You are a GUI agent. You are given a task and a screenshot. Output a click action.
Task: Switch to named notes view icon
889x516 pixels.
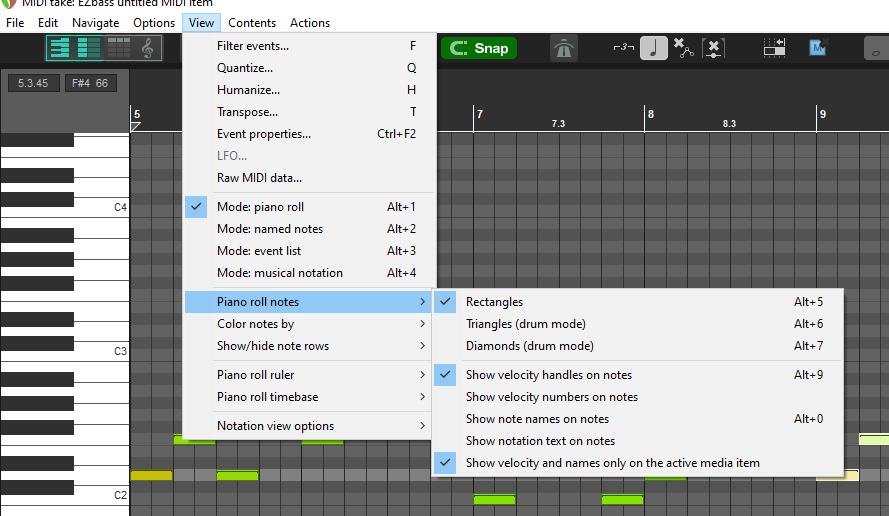pos(89,48)
